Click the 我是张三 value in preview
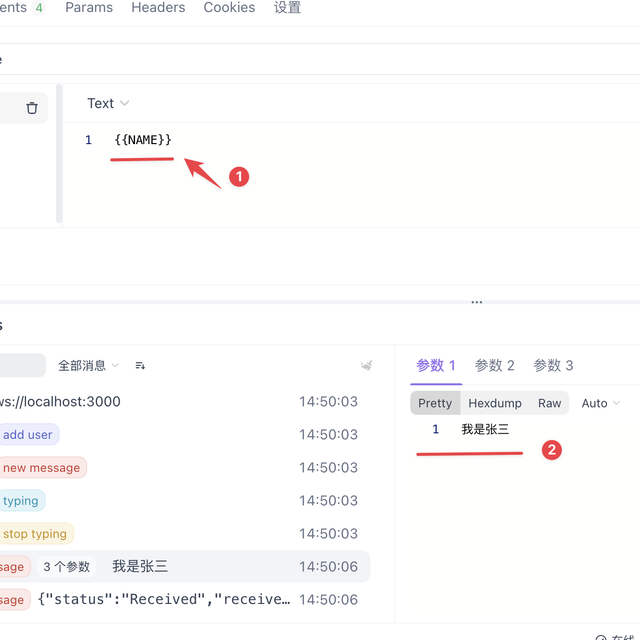Image resolution: width=640 pixels, height=640 pixels. coord(485,429)
